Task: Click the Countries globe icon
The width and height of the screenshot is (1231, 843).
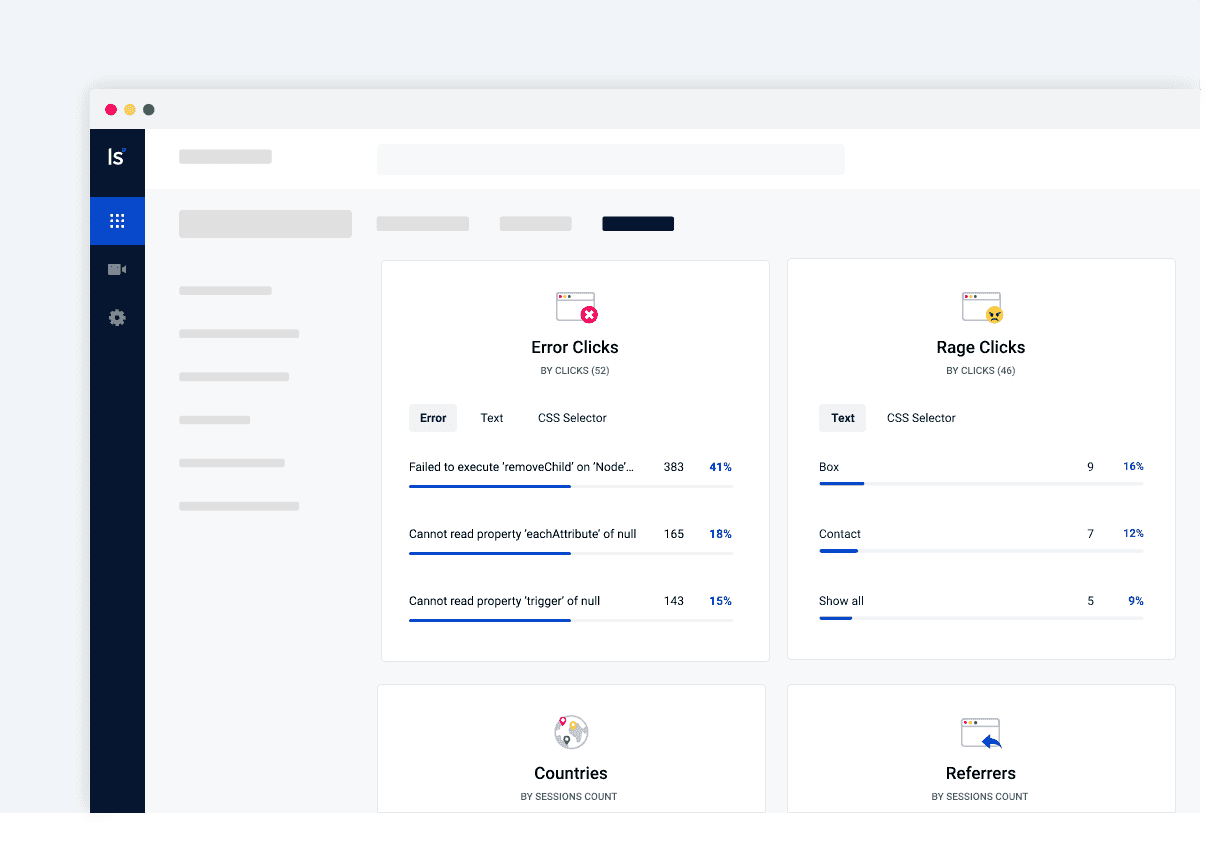Action: tap(571, 732)
